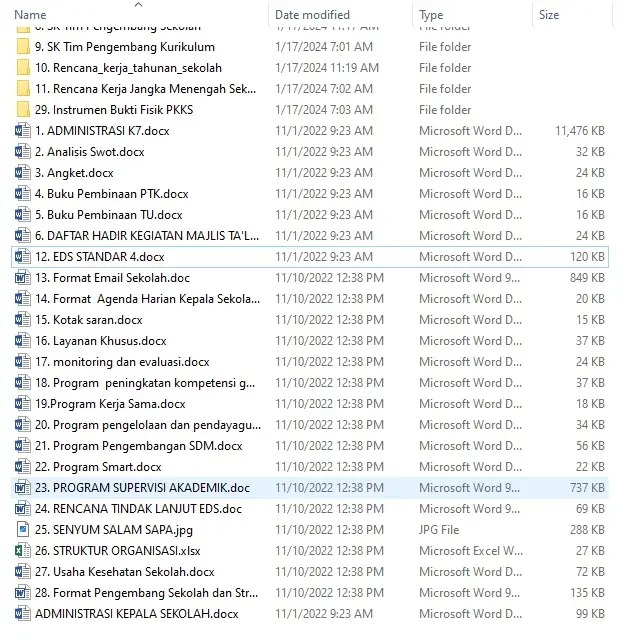Image resolution: width=627 pixels, height=643 pixels.
Task: Click Word icon of 5. Buku Pembinaan TU.docx
Action: point(23,214)
